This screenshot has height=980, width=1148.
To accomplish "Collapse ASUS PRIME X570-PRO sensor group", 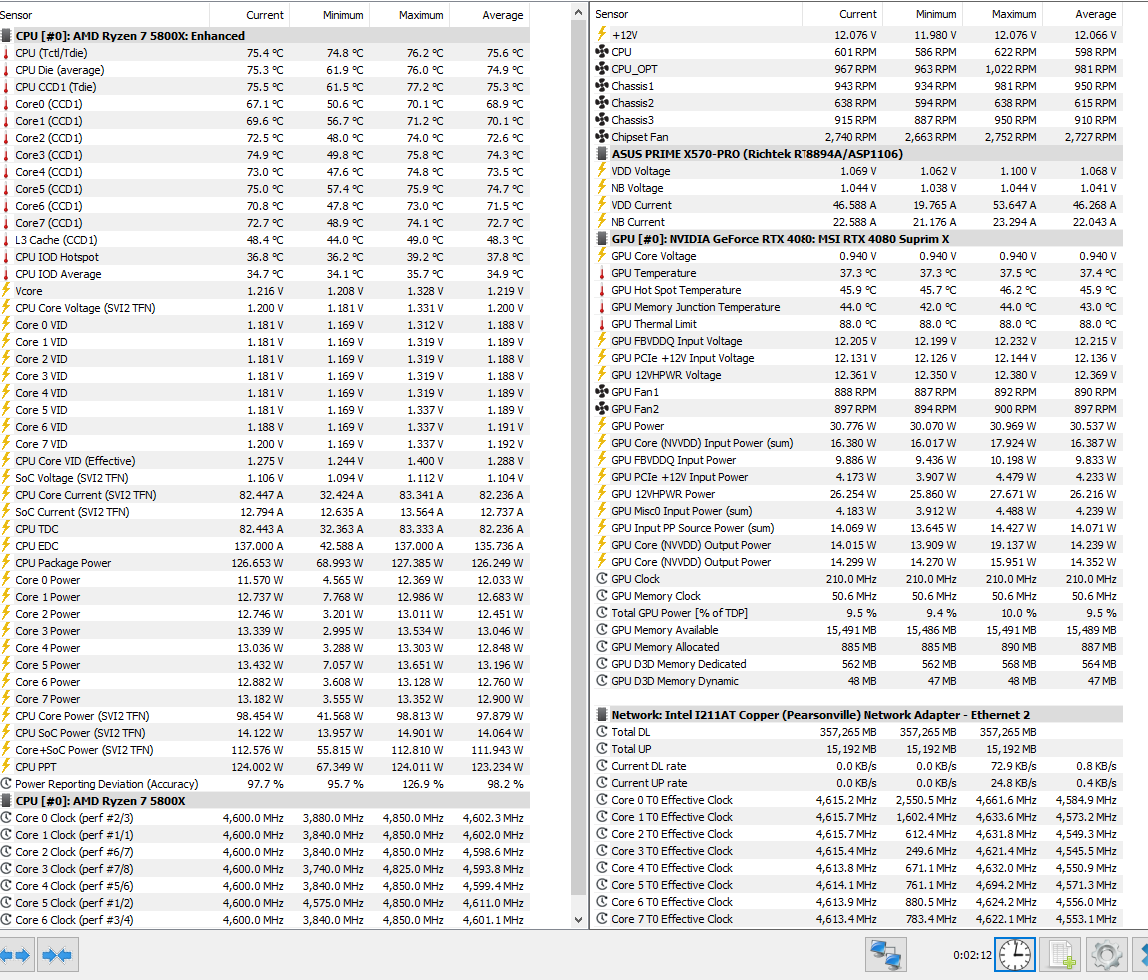I will (x=857, y=154).
